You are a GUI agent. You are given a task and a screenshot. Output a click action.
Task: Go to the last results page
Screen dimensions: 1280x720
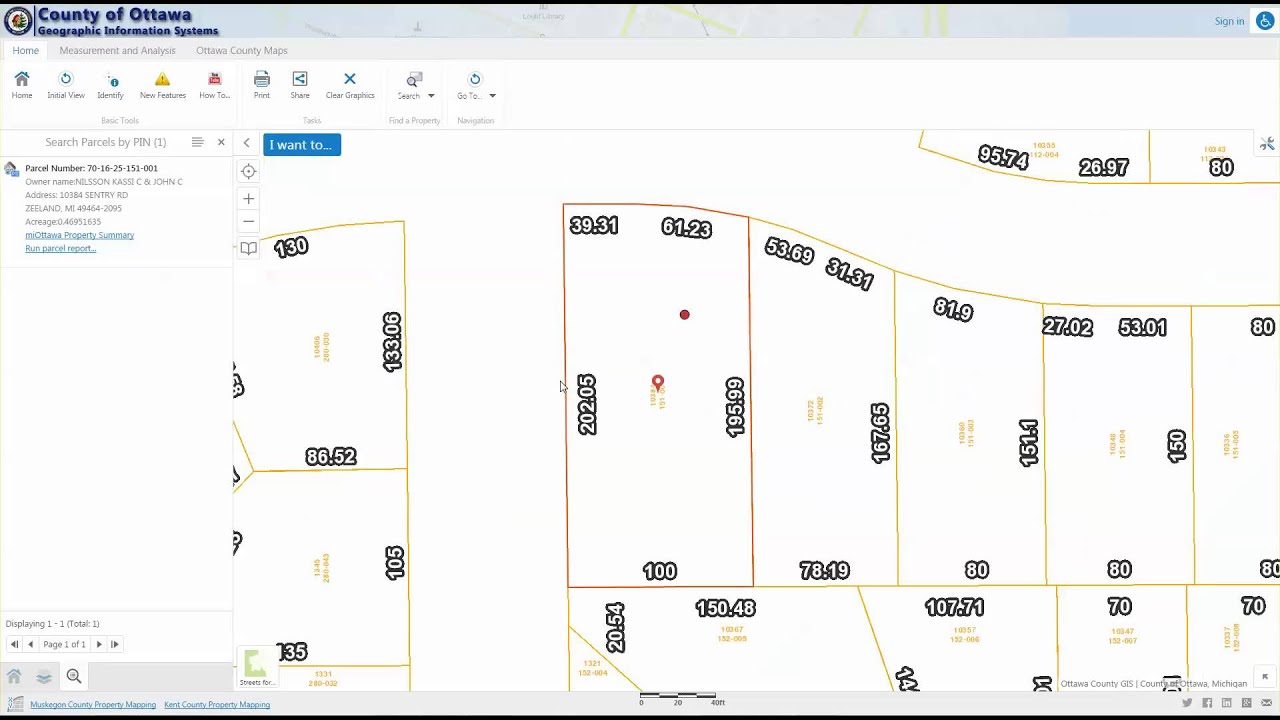click(x=114, y=644)
